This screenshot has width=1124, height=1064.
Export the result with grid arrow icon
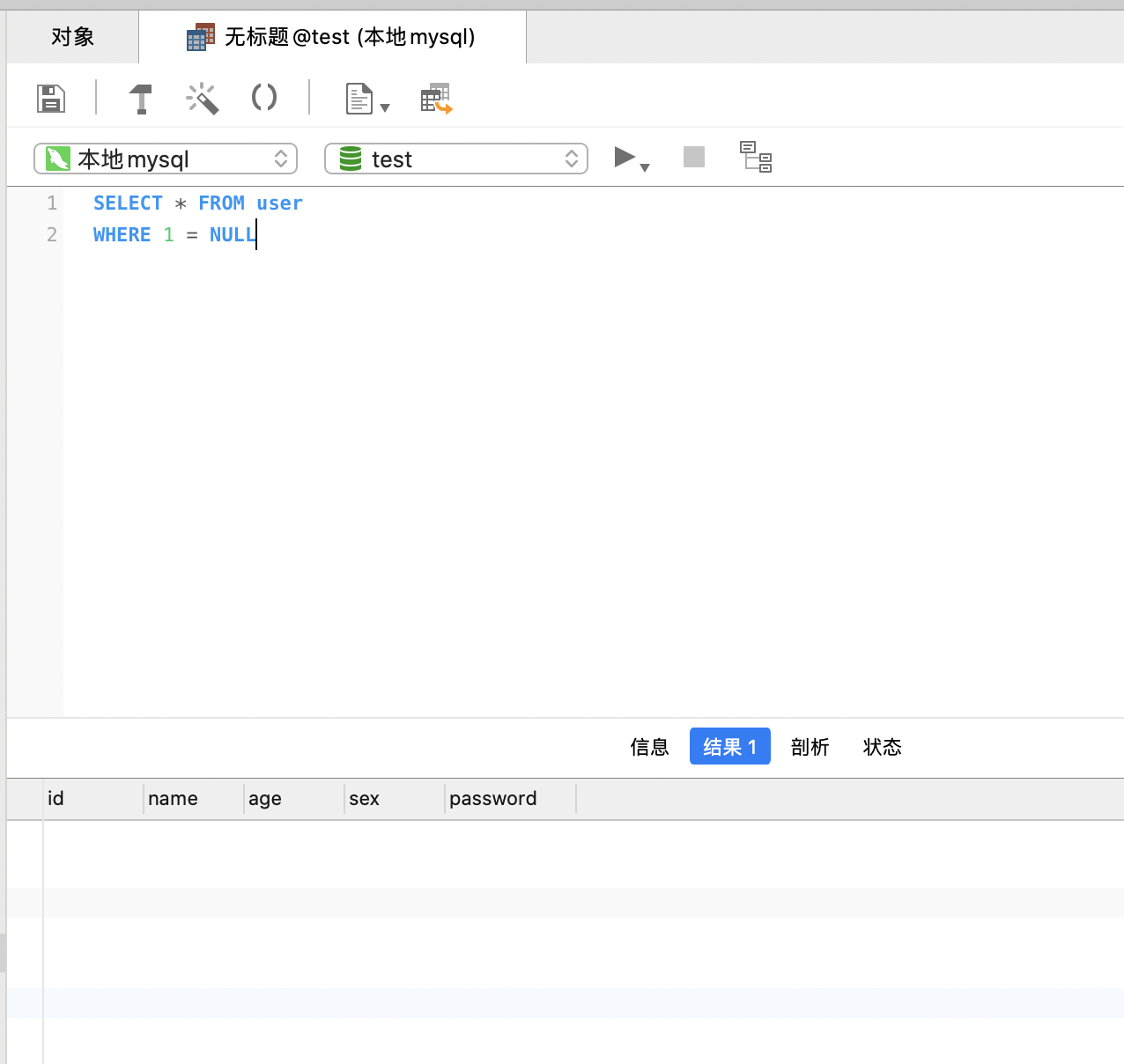tap(436, 99)
